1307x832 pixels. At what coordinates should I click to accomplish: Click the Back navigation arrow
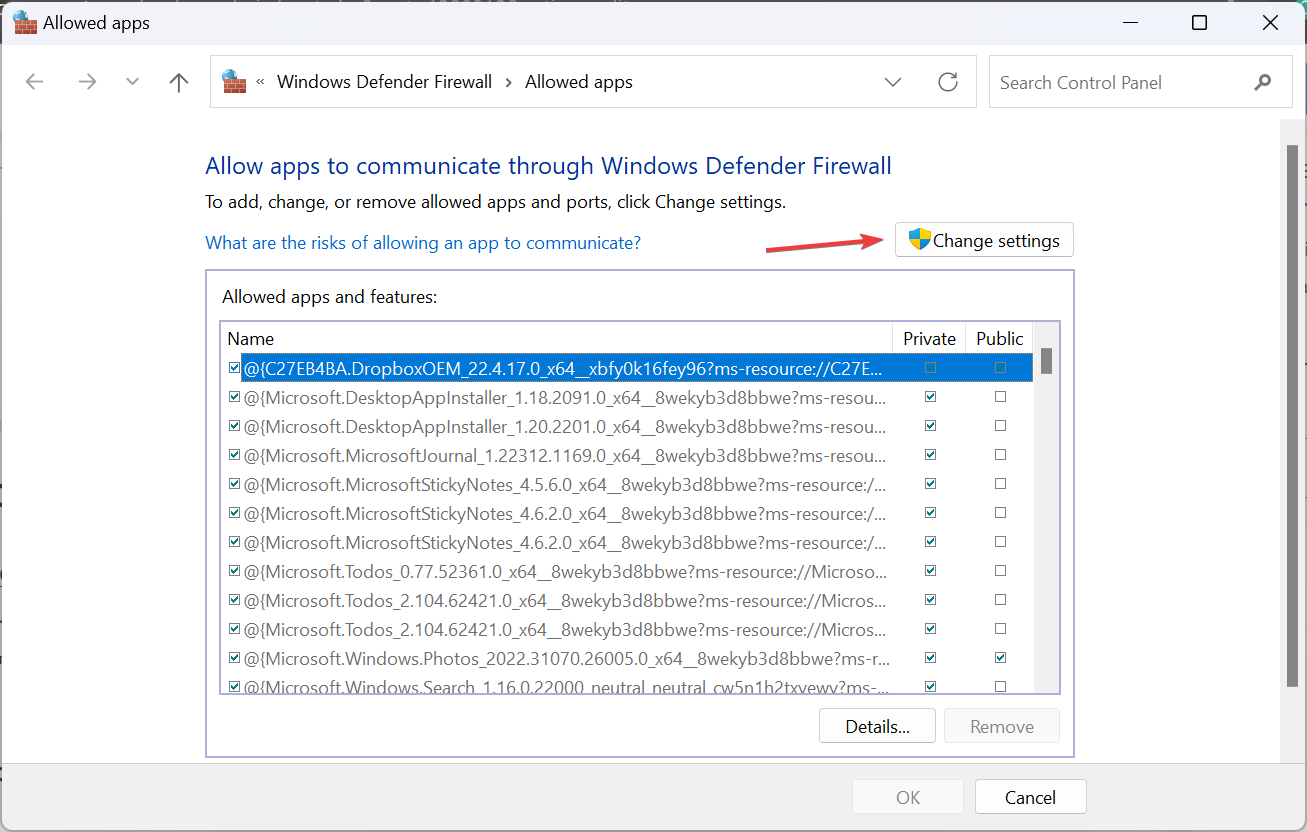35,82
